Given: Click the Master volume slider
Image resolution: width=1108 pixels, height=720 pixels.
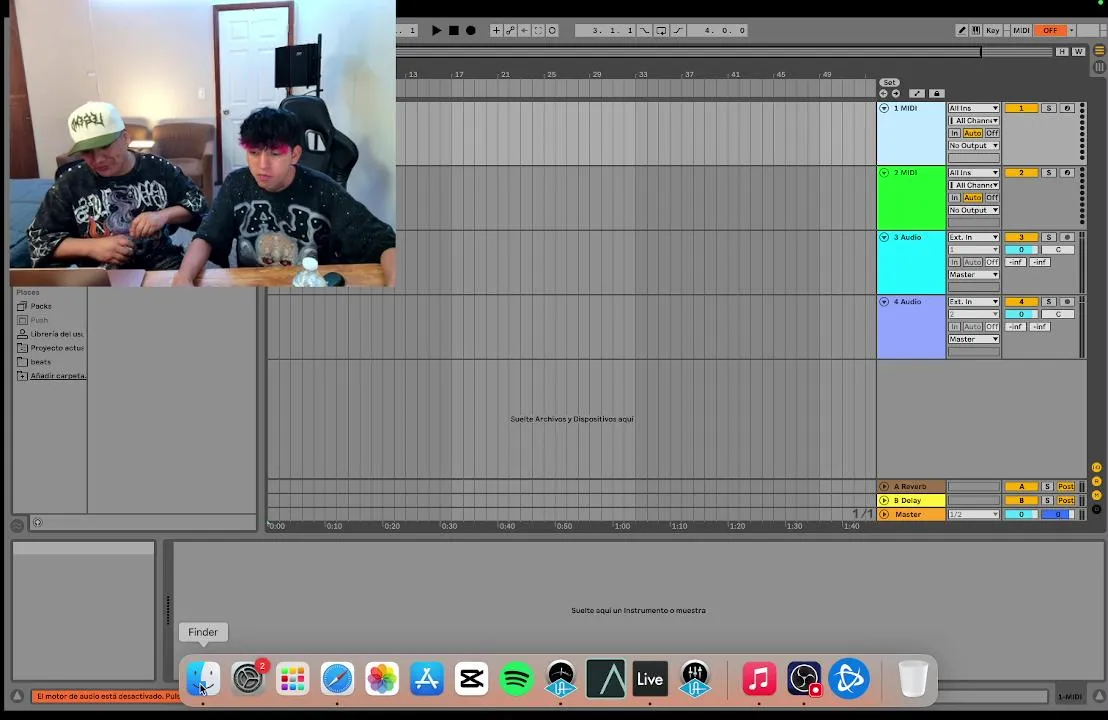Looking at the screenshot, I should pyautogui.click(x=1021, y=514).
